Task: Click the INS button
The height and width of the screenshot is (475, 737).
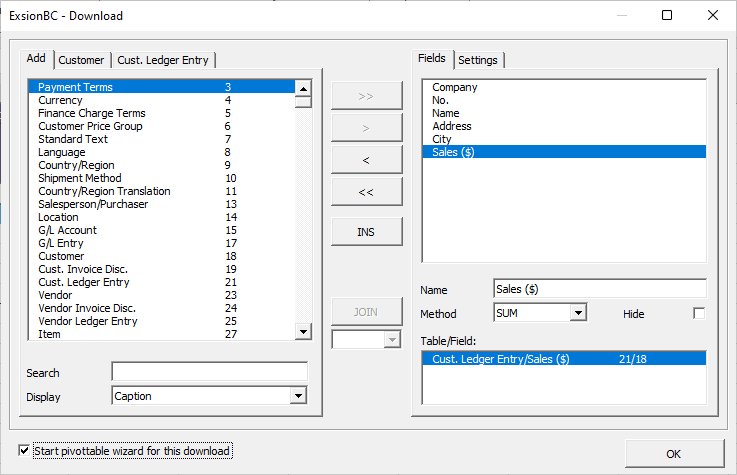Action: coord(367,232)
